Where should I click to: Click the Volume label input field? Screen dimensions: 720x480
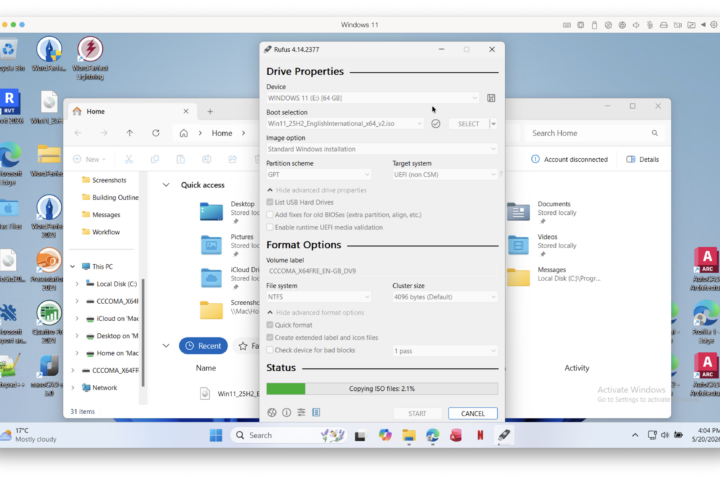pos(382,271)
